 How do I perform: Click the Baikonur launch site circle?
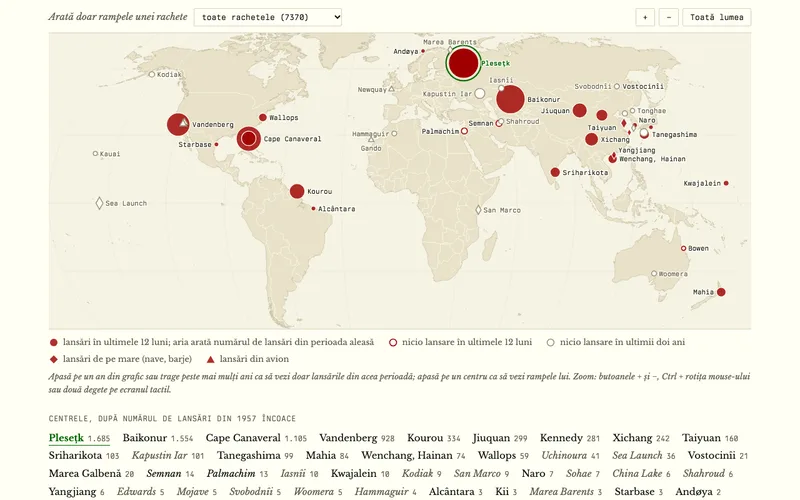(510, 99)
